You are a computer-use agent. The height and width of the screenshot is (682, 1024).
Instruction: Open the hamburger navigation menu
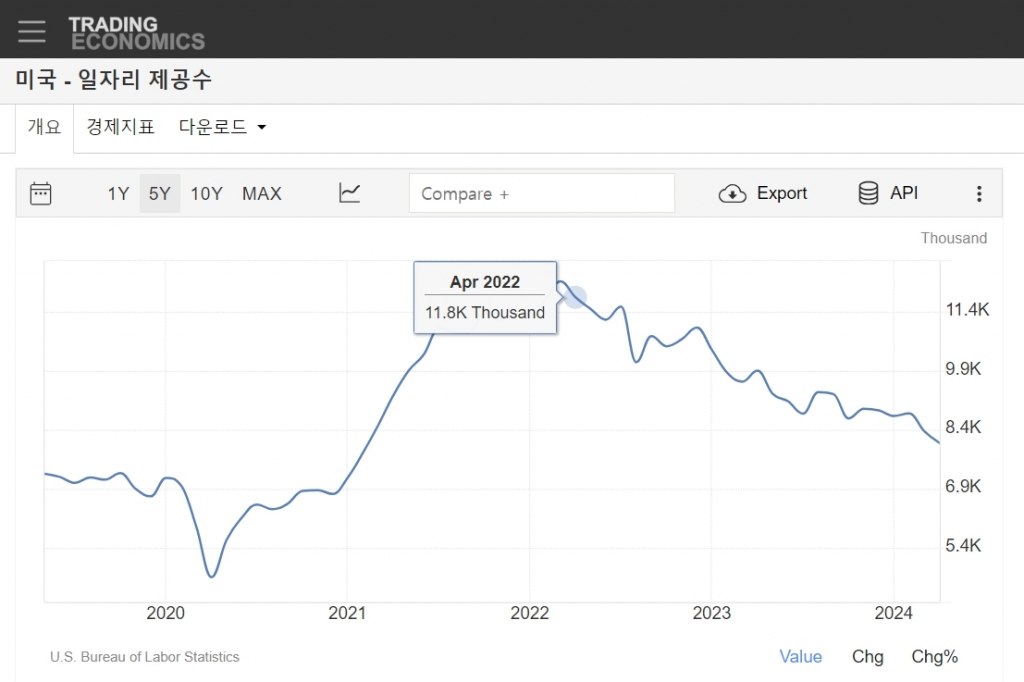(32, 31)
